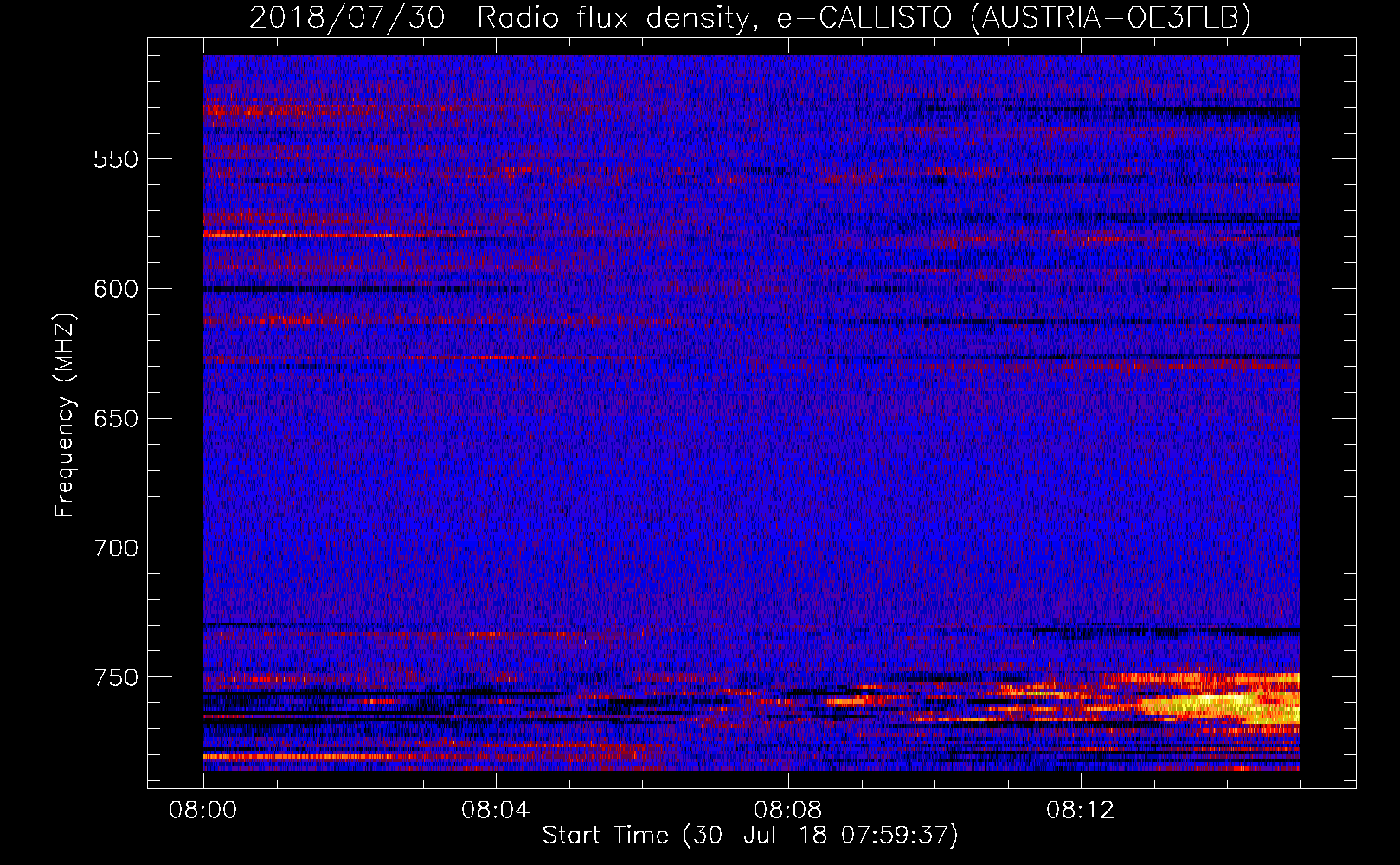Screen dimensions: 1400x865
Task: Click the 700 frequency tick label
Action: 116,548
